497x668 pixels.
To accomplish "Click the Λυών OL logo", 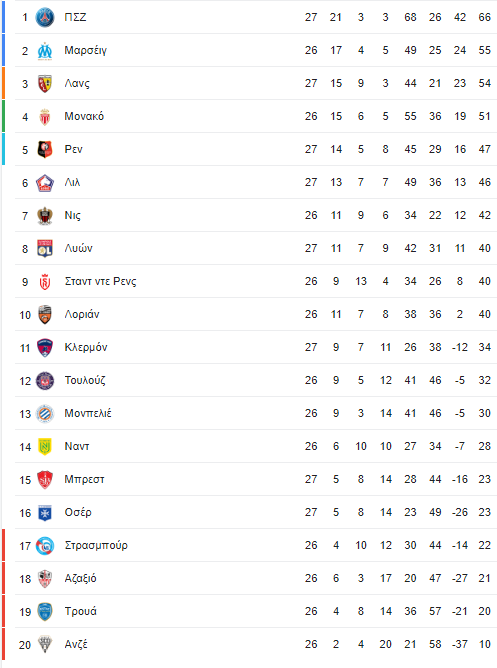I will click(x=45, y=249).
